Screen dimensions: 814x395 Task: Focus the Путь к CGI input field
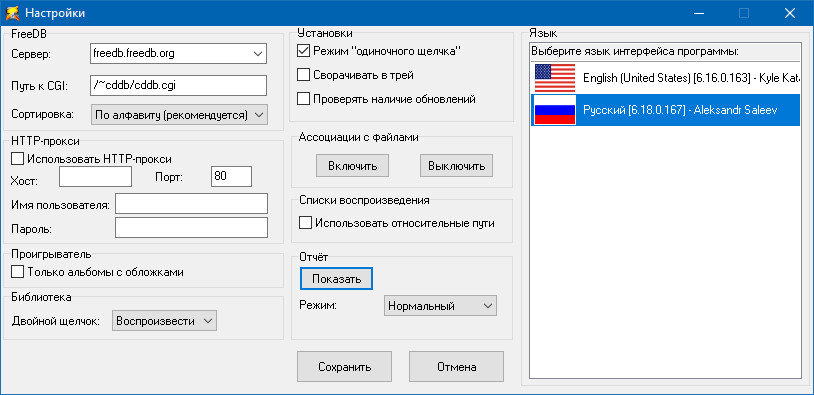(178, 85)
